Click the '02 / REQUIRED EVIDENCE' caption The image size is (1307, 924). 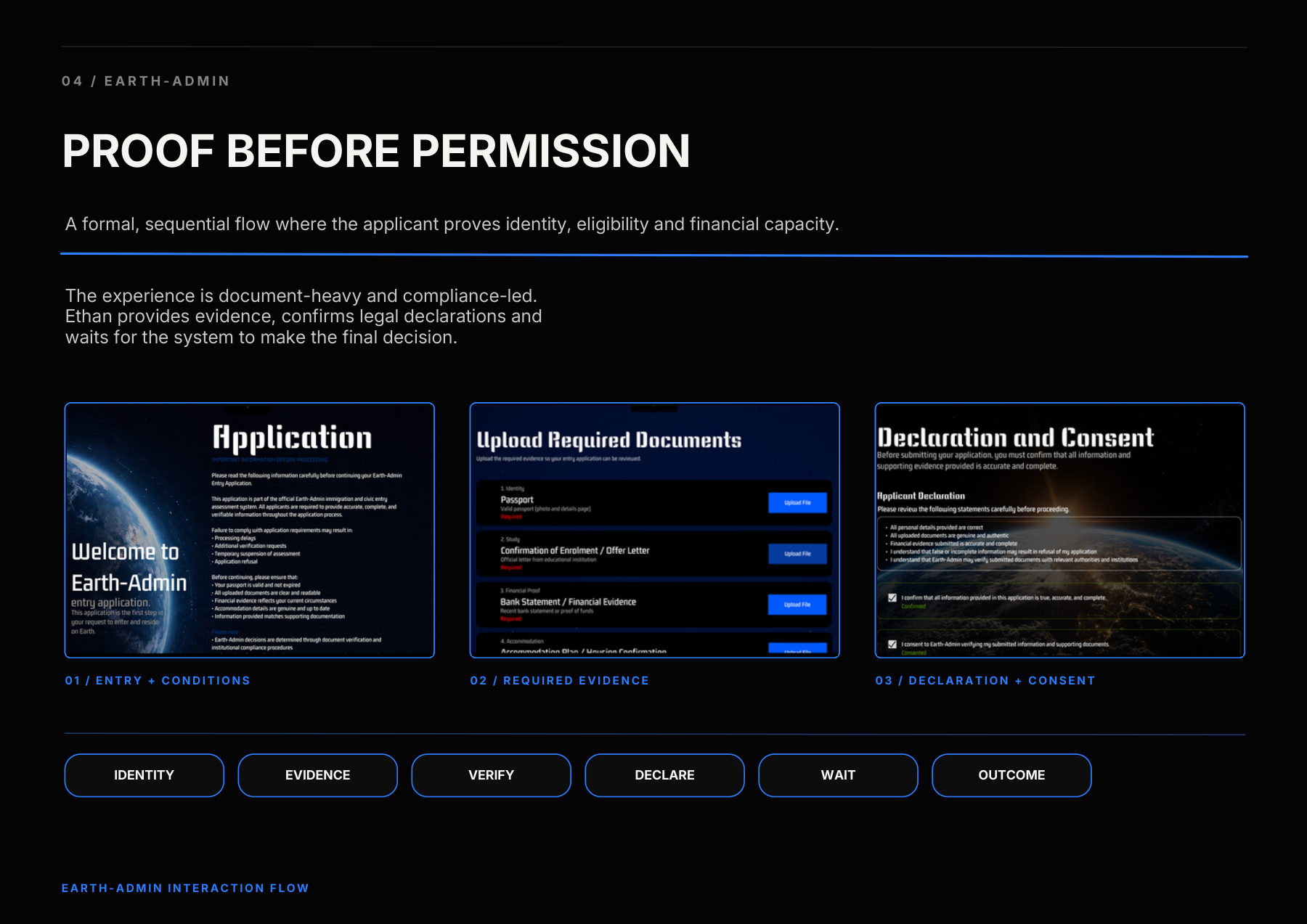(x=560, y=681)
